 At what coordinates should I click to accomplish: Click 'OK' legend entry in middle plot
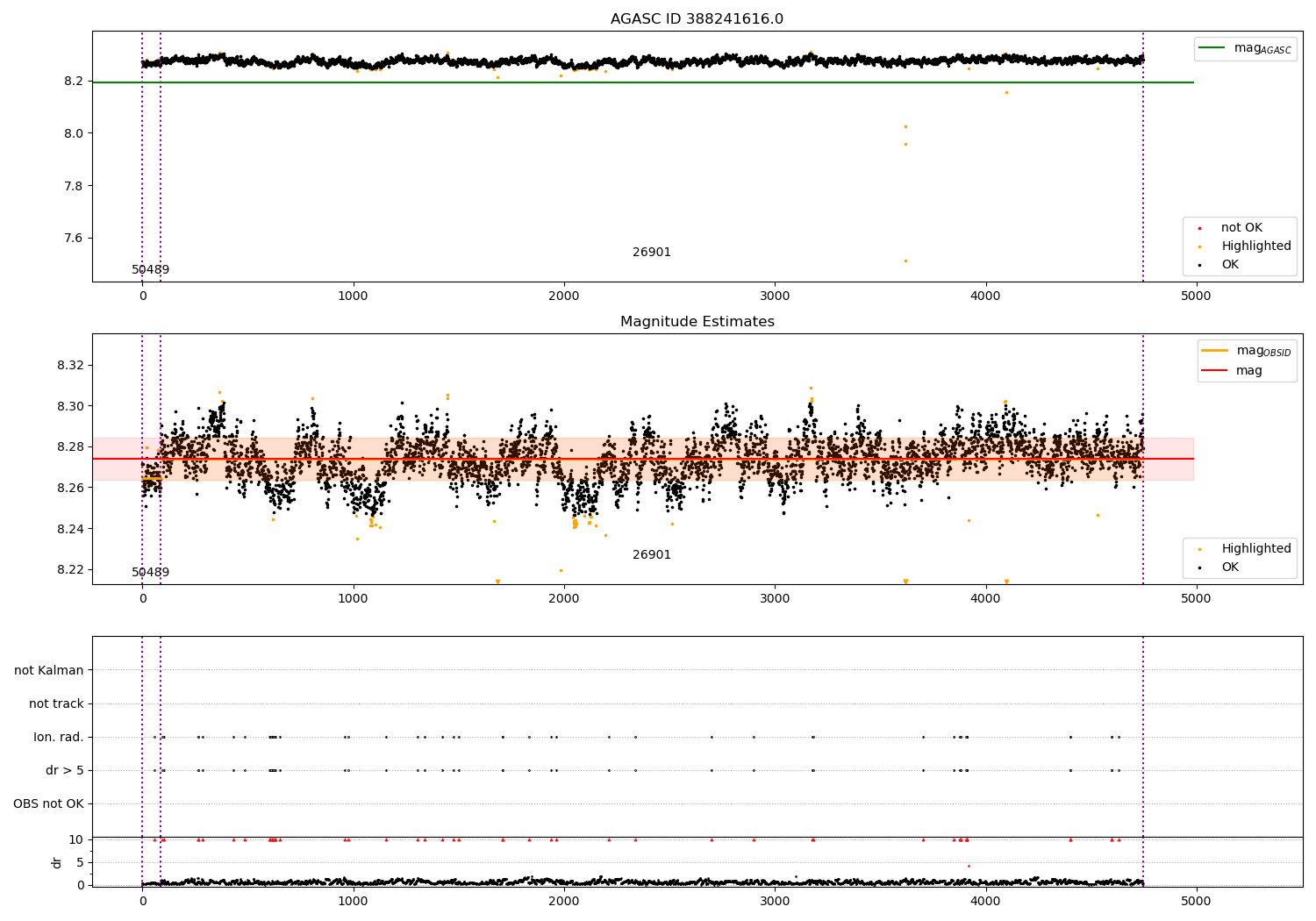tap(1219, 568)
